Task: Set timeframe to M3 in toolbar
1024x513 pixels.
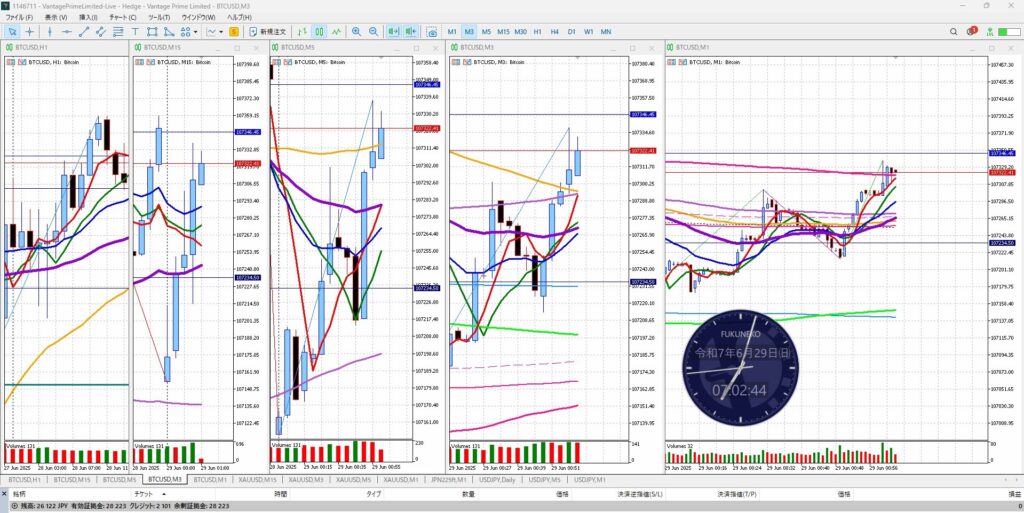Action: [469, 31]
